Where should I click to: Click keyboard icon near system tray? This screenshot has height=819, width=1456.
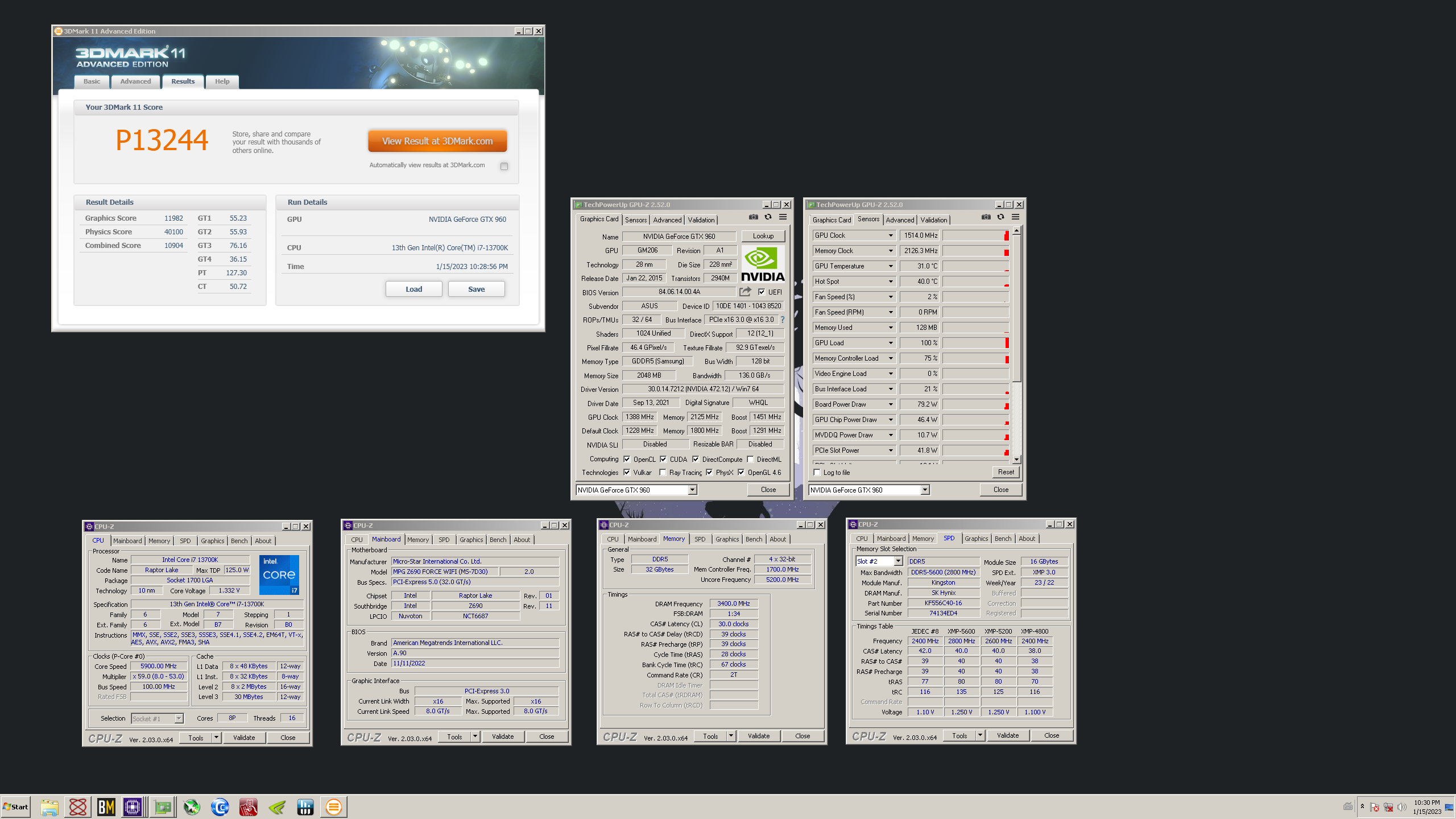pos(1348,806)
